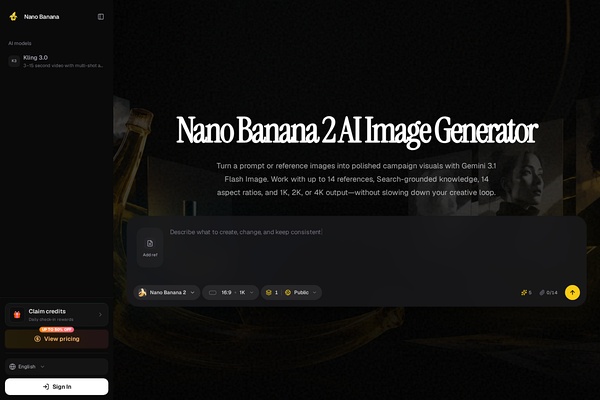This screenshot has width=600, height=400.
Task: Click the Nano Banana logo icon
Action: [x=13, y=16]
